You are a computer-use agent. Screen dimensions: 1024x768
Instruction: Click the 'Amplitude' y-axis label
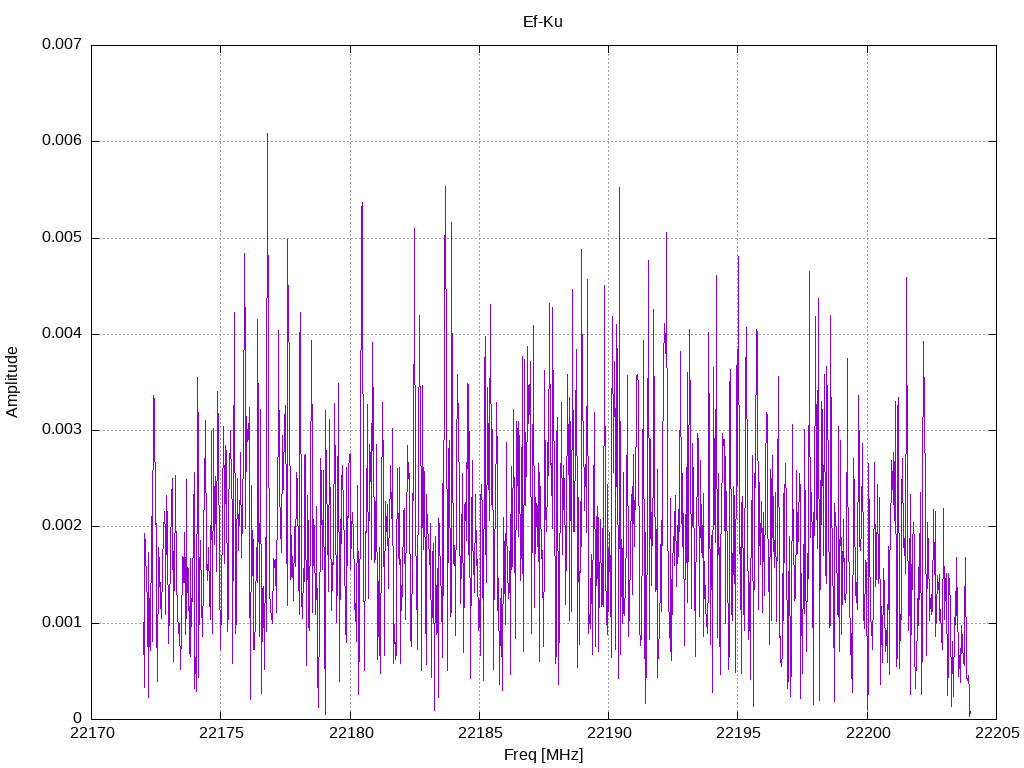pos(12,382)
